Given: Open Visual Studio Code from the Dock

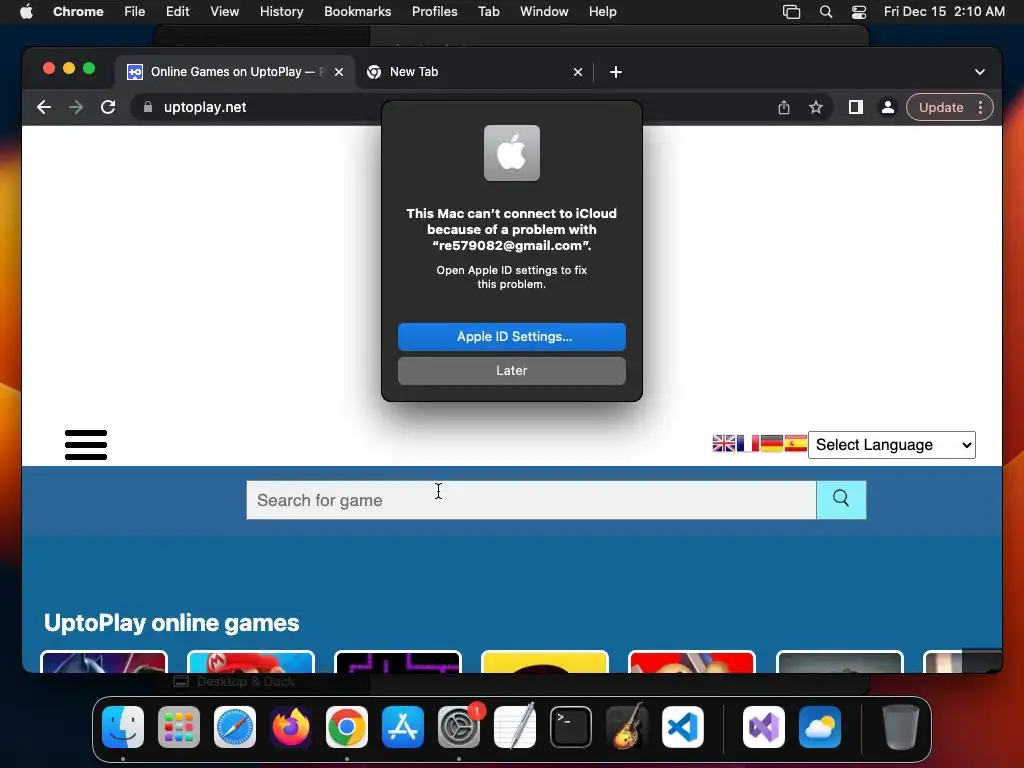Looking at the screenshot, I should [x=682, y=727].
